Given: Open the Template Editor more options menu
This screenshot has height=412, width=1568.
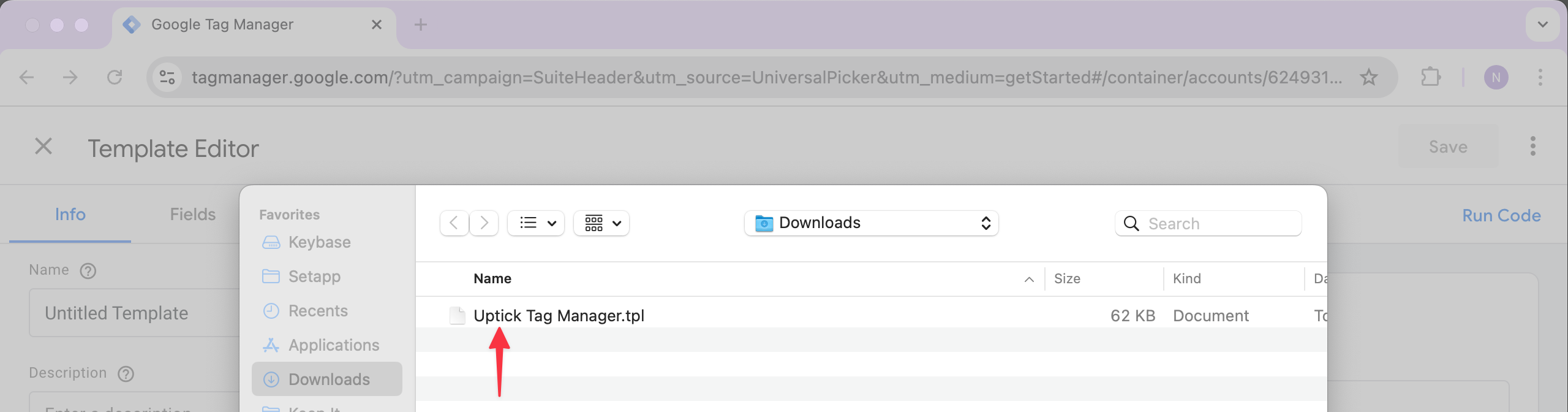Looking at the screenshot, I should click(x=1532, y=147).
